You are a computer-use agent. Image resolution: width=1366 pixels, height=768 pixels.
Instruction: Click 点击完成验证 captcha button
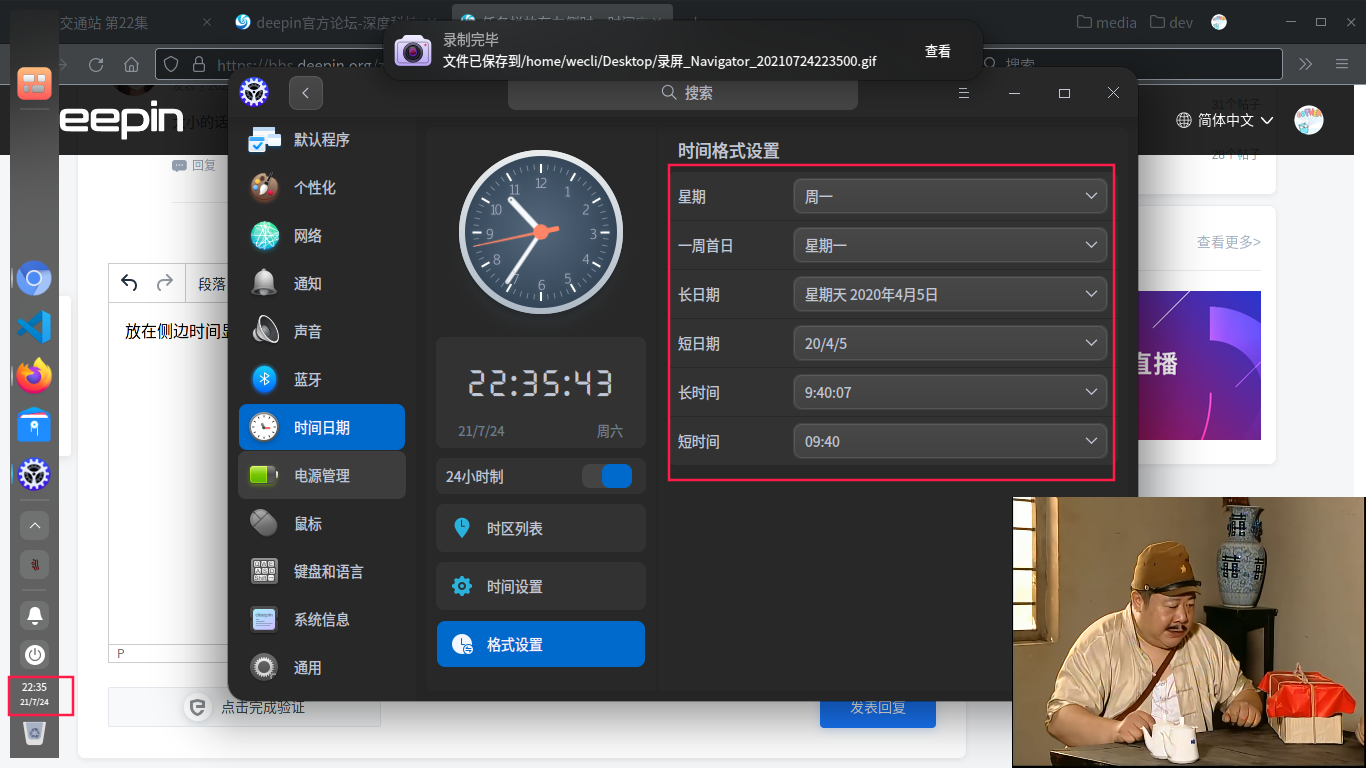(245, 707)
